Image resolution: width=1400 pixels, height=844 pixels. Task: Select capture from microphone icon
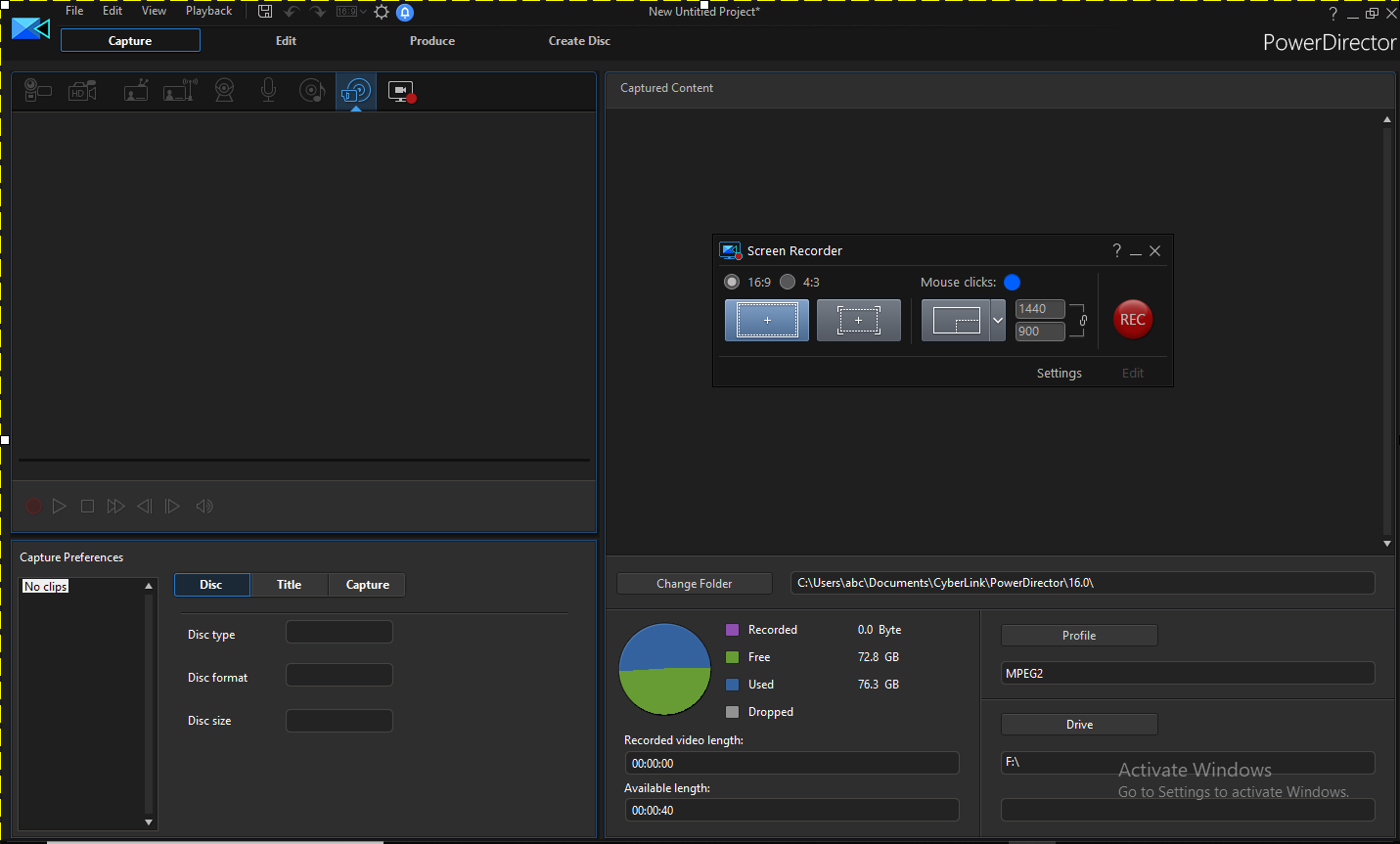(x=268, y=91)
